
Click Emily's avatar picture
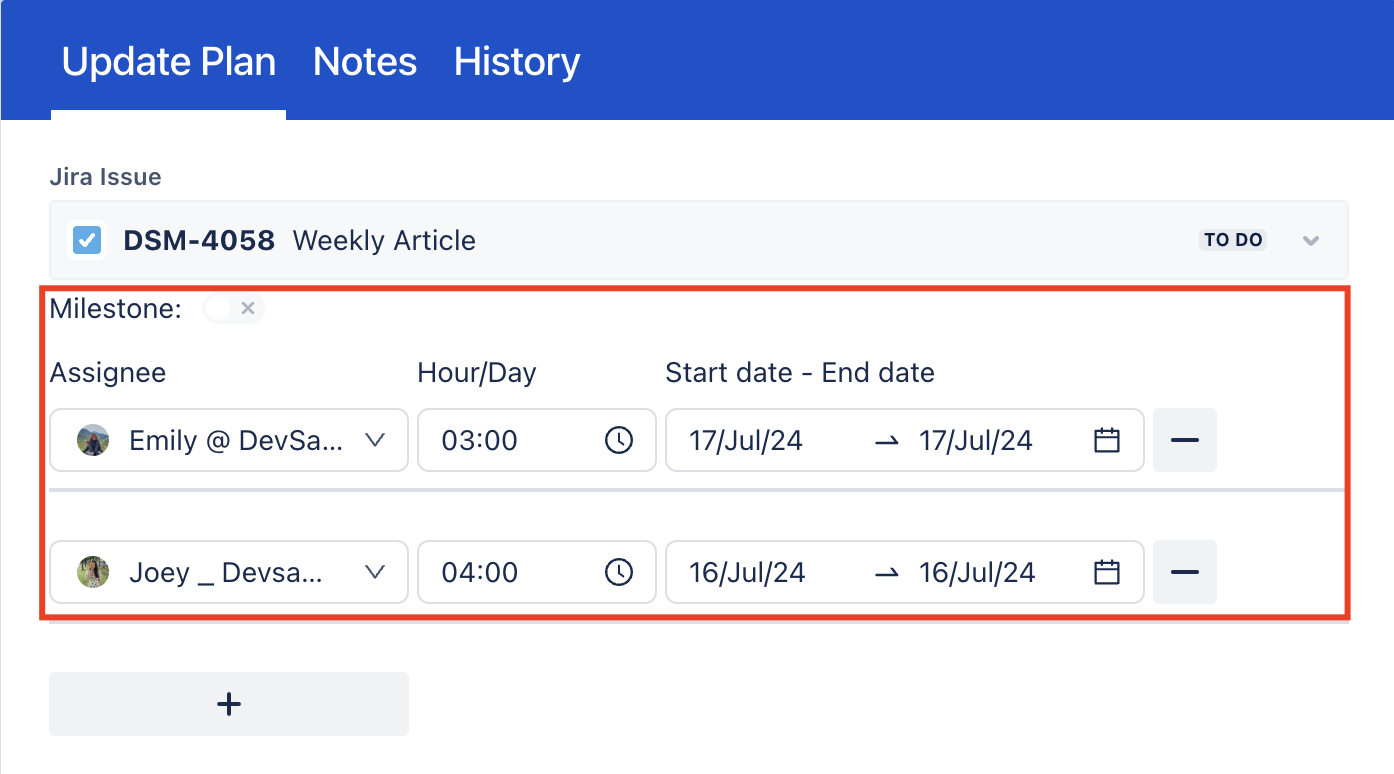(93, 440)
